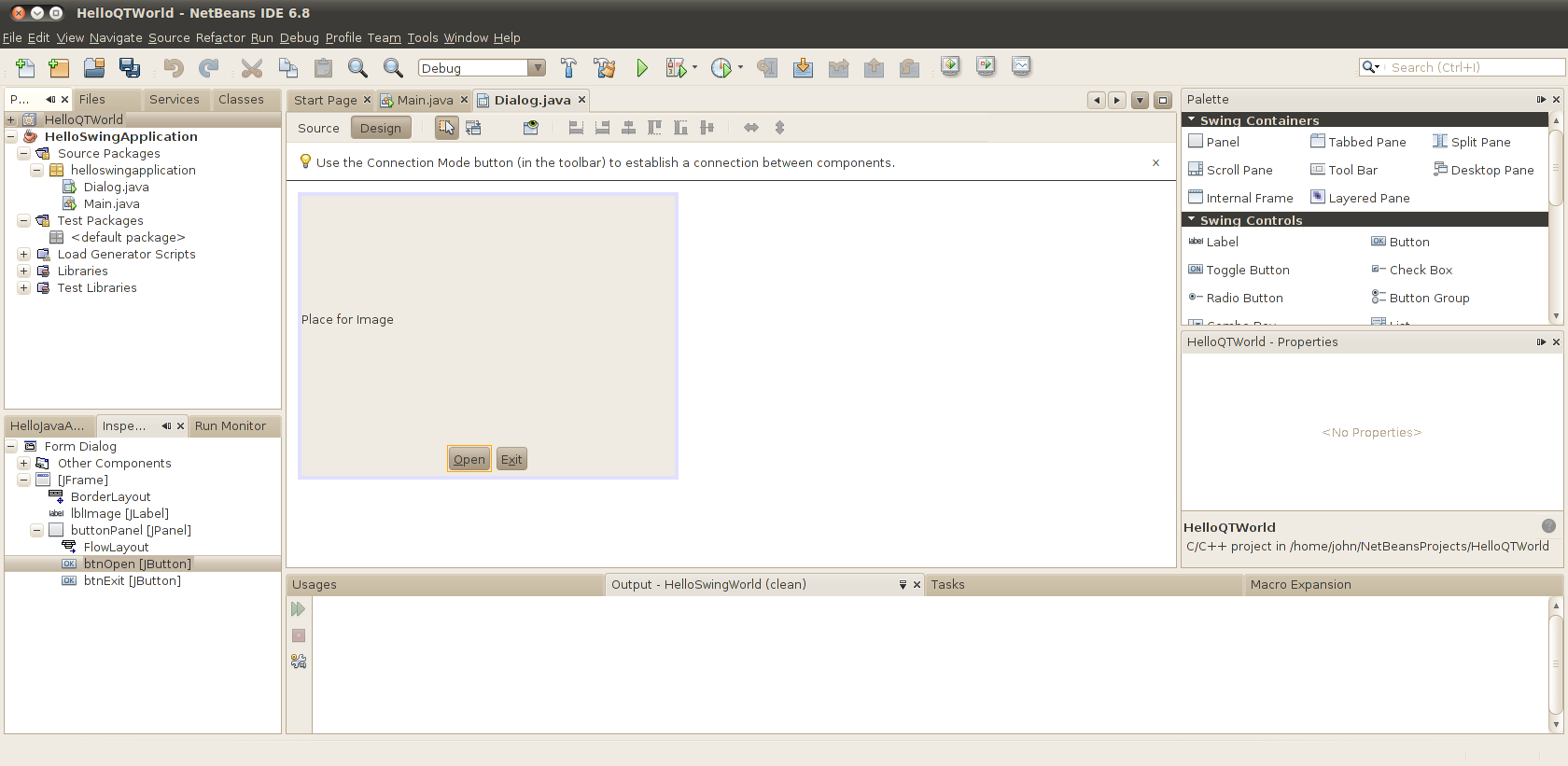
Task: Click the Preview Design icon
Action: 530,128
